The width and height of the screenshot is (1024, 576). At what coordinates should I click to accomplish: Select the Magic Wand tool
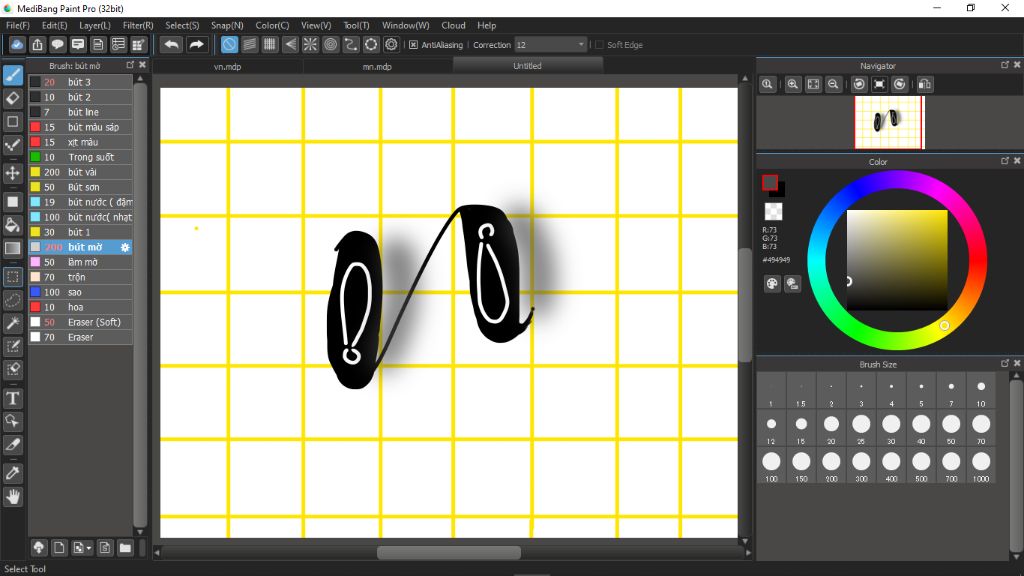(x=12, y=323)
